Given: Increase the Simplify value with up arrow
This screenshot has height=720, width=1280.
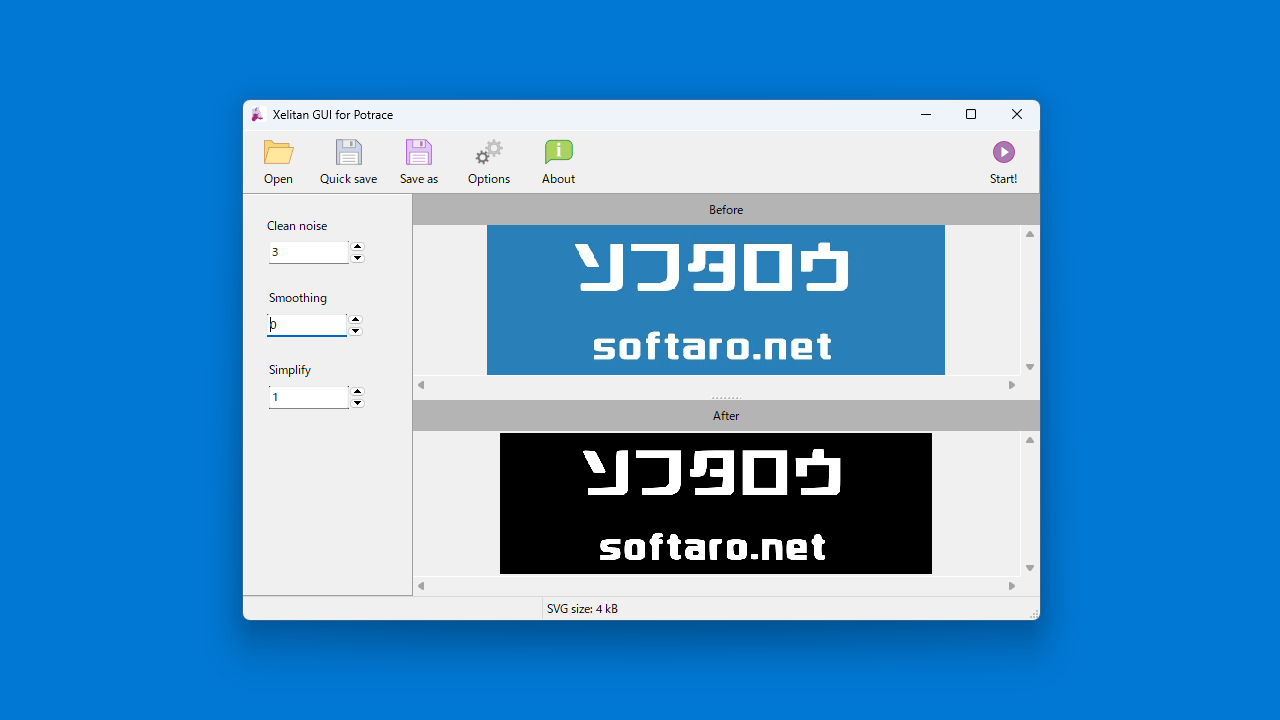Looking at the screenshot, I should (357, 391).
